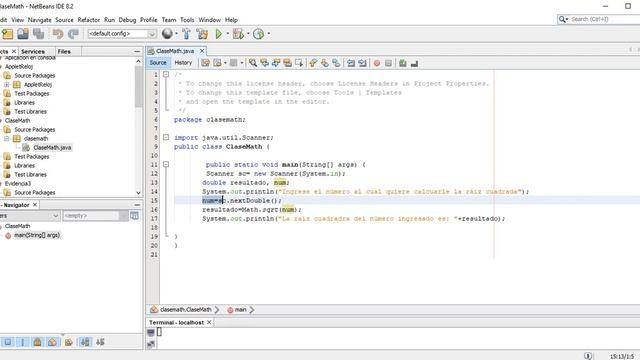The width and height of the screenshot is (640, 360).
Task: Open dropdown arrow next to Profile Project
Action: [x=268, y=34]
